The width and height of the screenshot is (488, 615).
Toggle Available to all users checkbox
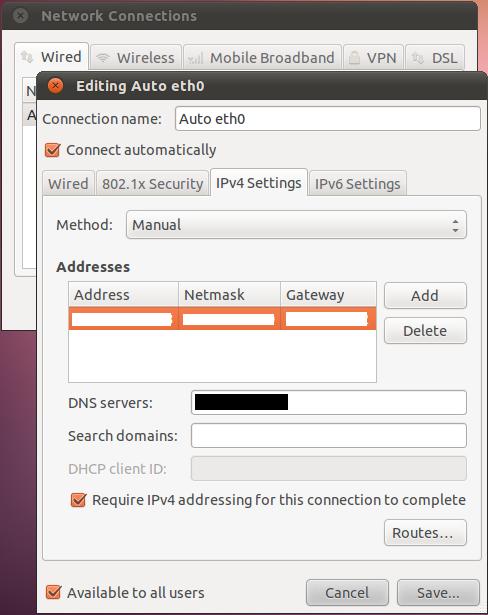[x=53, y=592]
